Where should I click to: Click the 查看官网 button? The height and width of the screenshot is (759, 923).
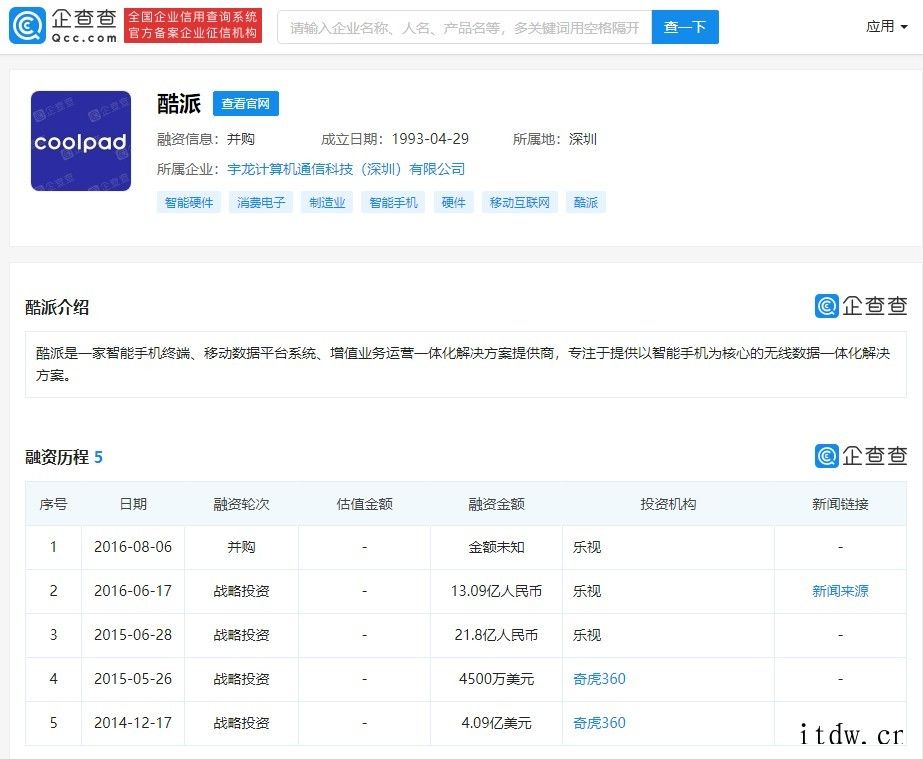[245, 104]
